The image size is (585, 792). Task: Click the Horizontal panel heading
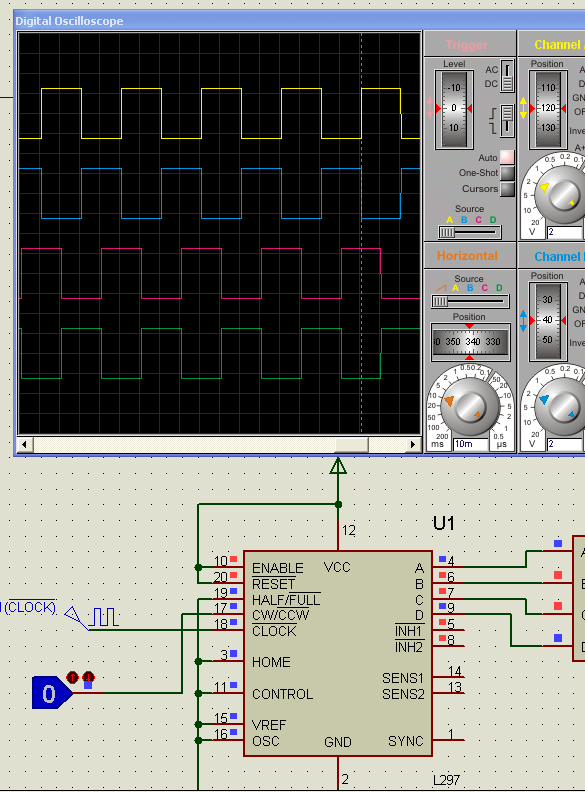pos(467,256)
